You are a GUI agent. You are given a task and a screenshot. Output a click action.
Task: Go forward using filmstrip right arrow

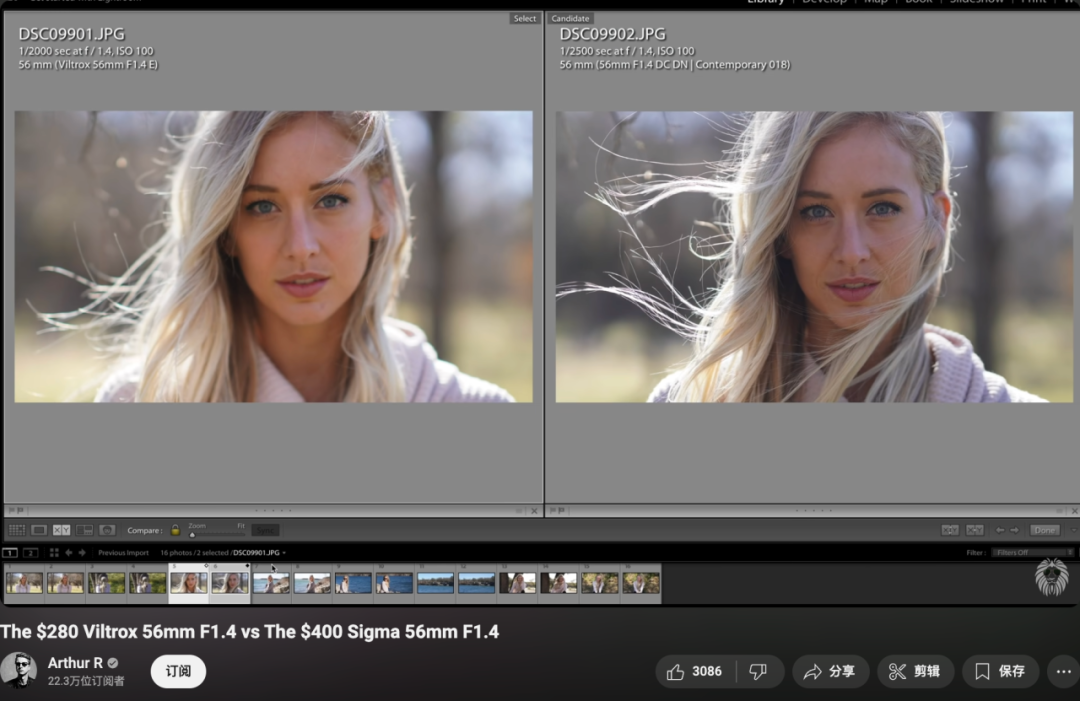point(82,552)
